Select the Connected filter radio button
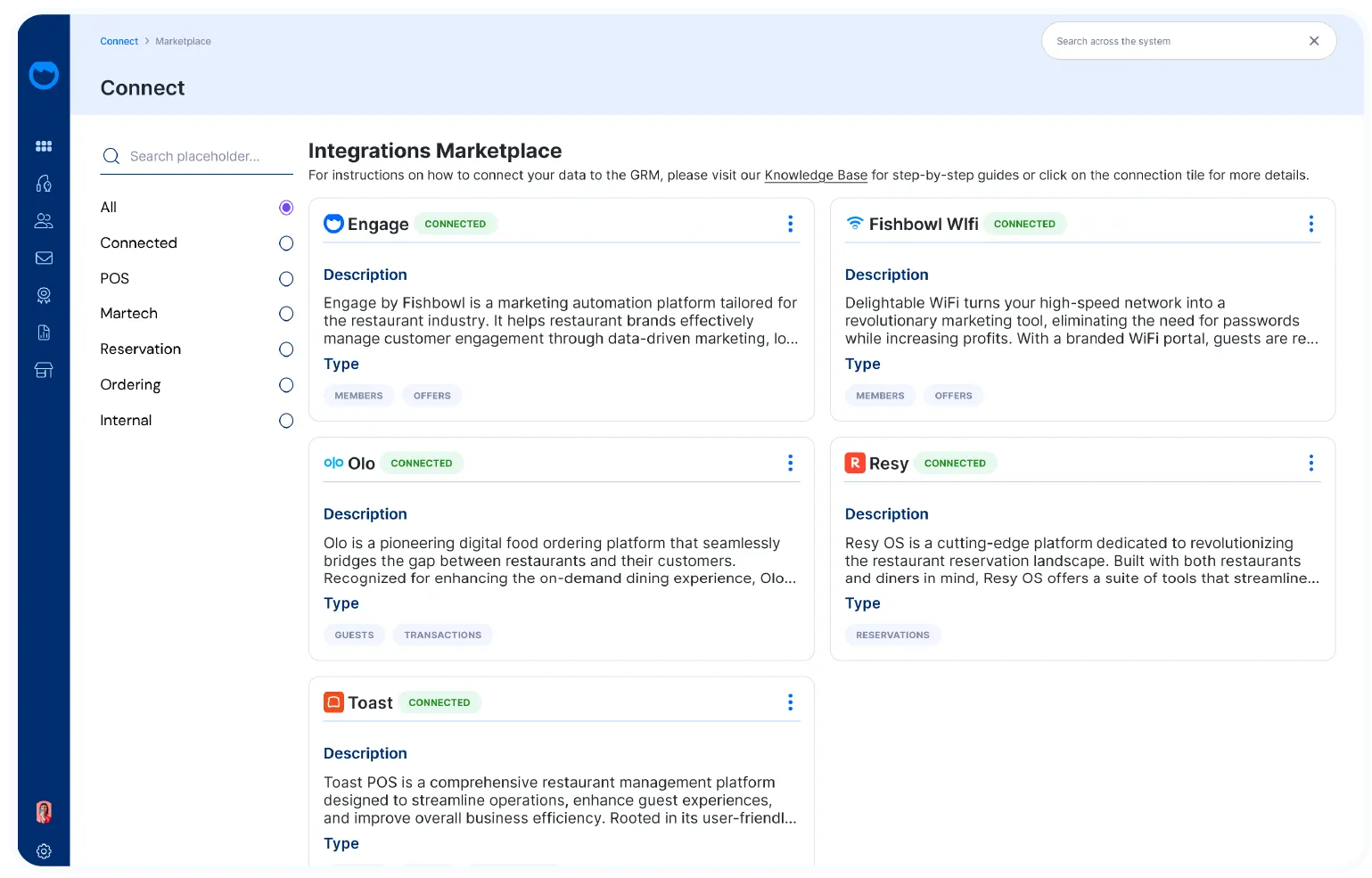 pos(286,243)
